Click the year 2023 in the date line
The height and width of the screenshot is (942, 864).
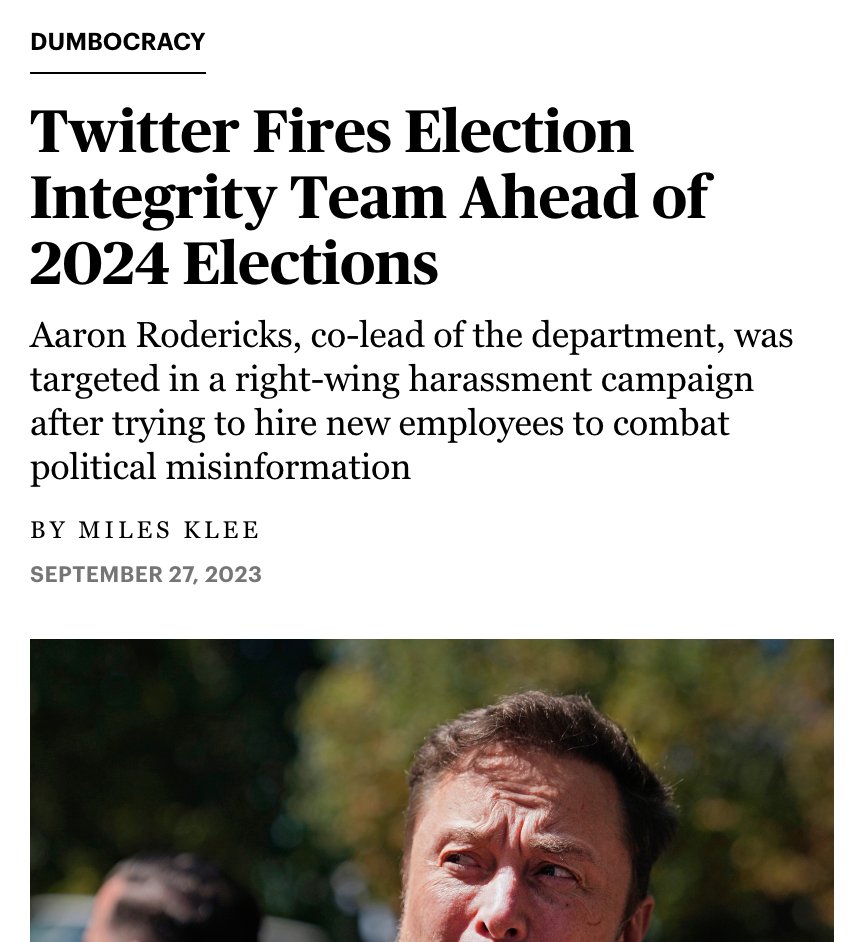point(233,574)
